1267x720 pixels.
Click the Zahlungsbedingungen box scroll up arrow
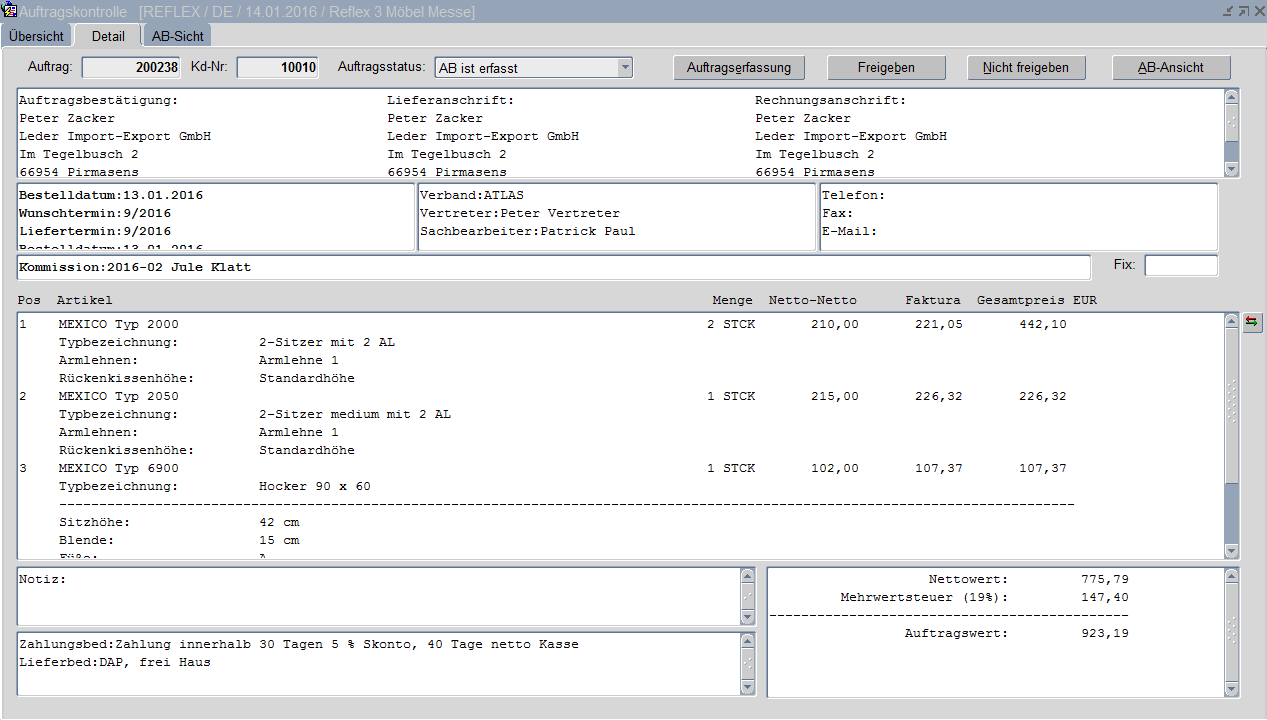coord(748,641)
